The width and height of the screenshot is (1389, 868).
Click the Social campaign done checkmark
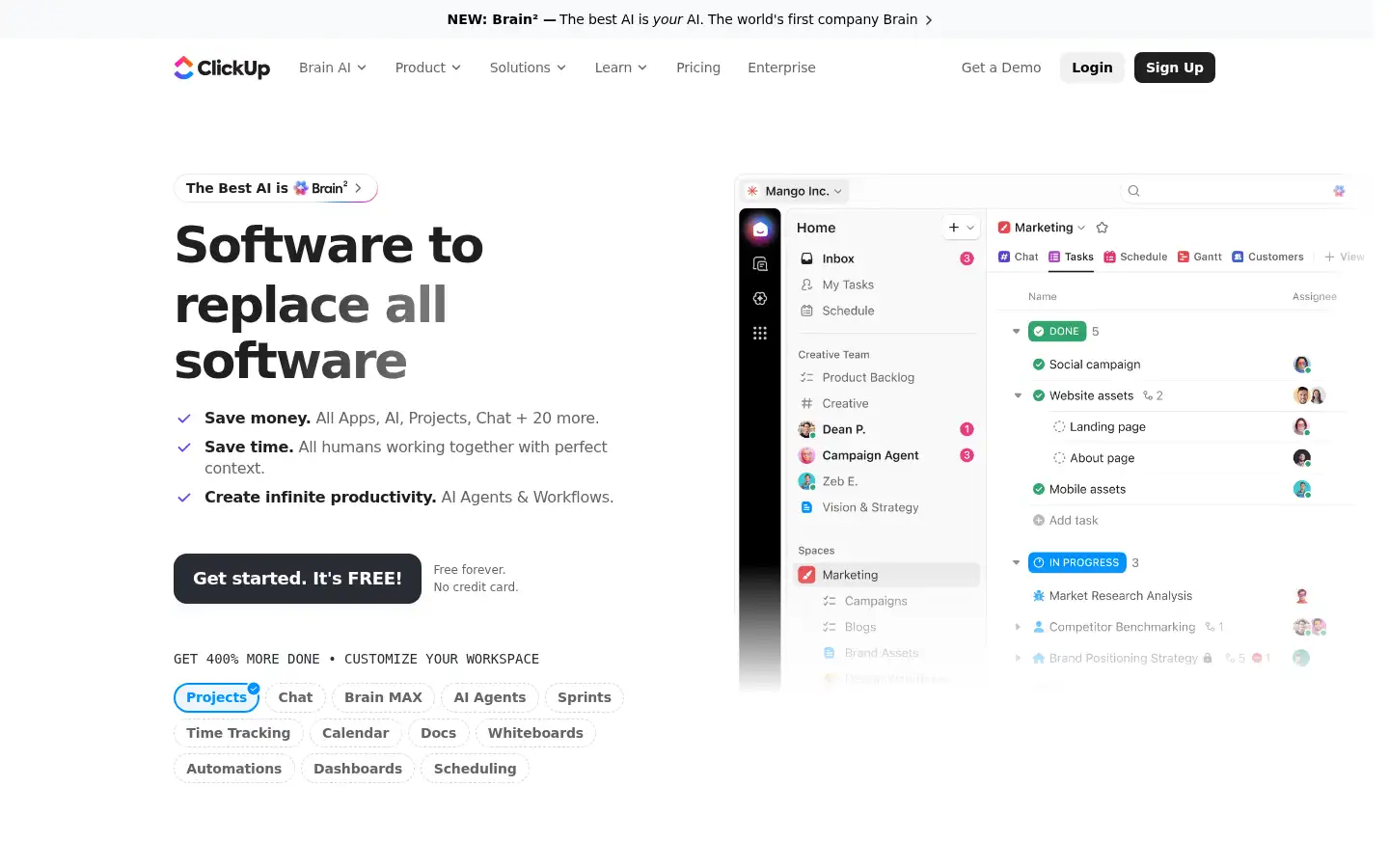click(1039, 365)
